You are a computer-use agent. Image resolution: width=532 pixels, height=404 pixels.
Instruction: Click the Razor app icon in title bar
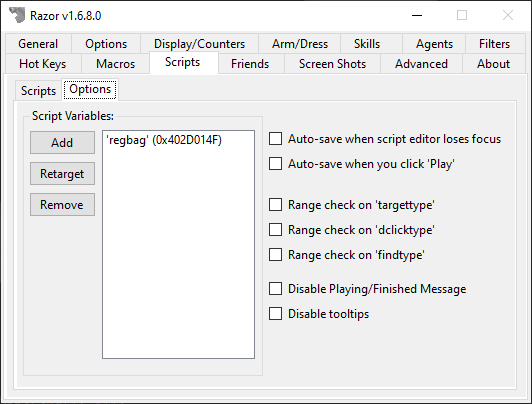click(x=17, y=15)
